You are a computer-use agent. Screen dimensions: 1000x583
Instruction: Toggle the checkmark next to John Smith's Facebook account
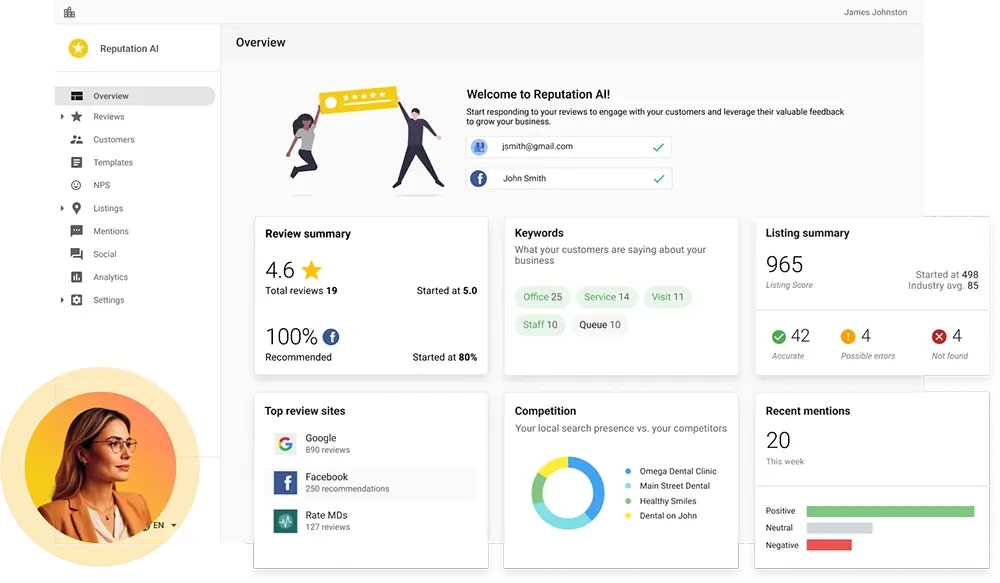pyautogui.click(x=658, y=179)
